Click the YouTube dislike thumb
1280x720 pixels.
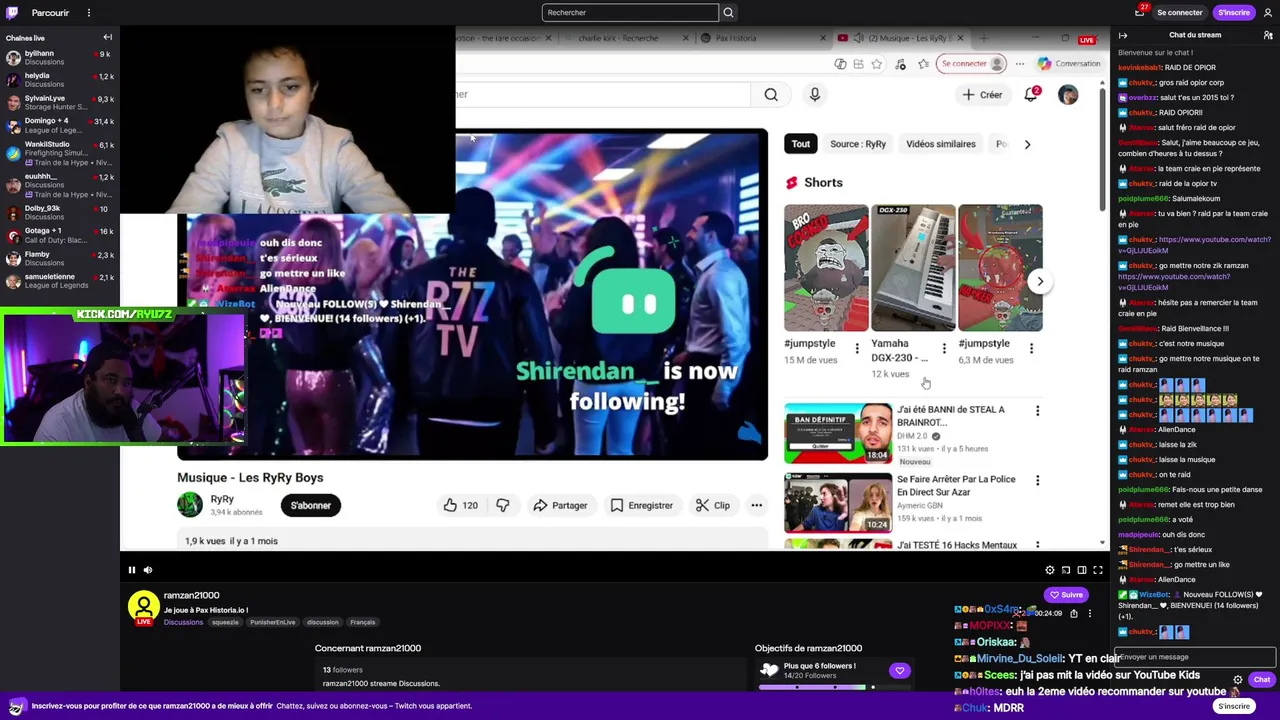(502, 505)
